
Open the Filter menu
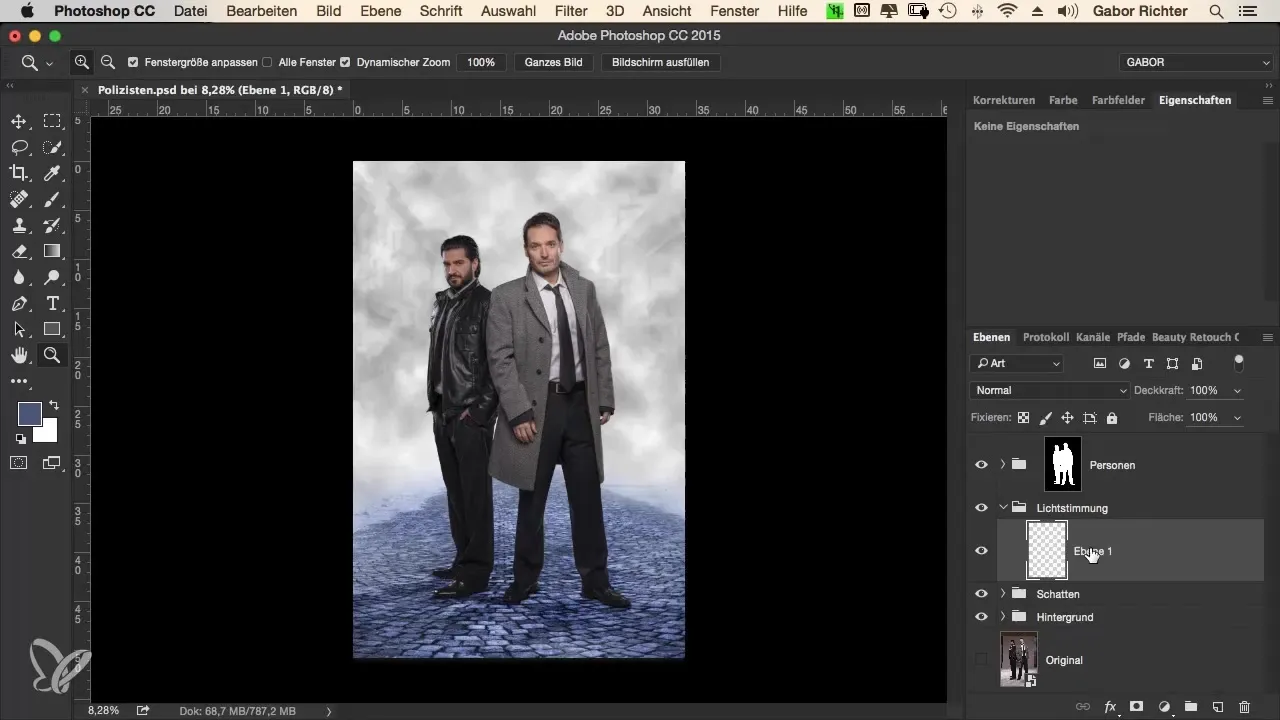click(571, 11)
